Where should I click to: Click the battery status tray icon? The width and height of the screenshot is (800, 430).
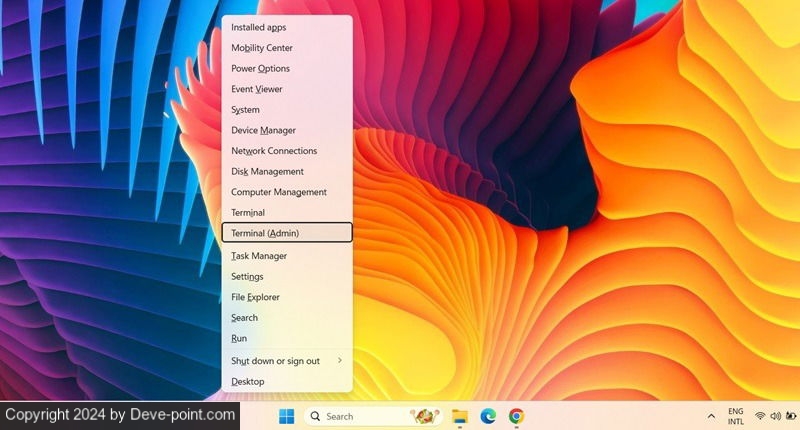790,415
